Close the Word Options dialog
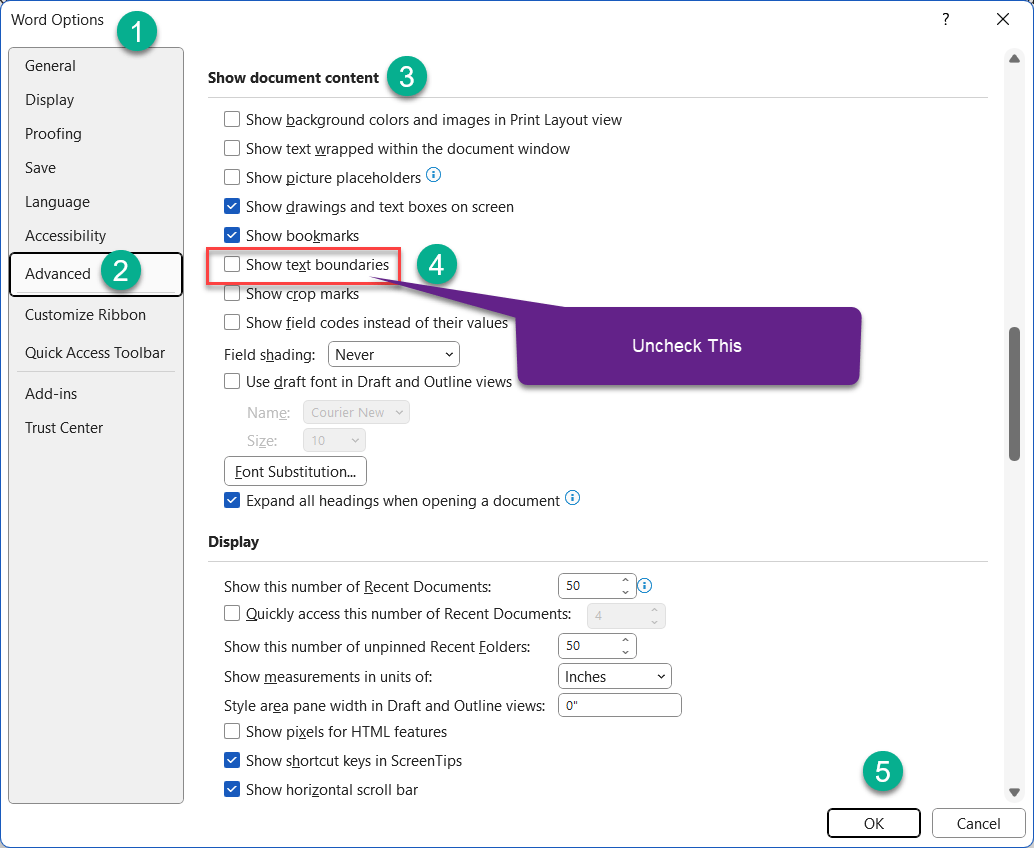 coord(1002,20)
